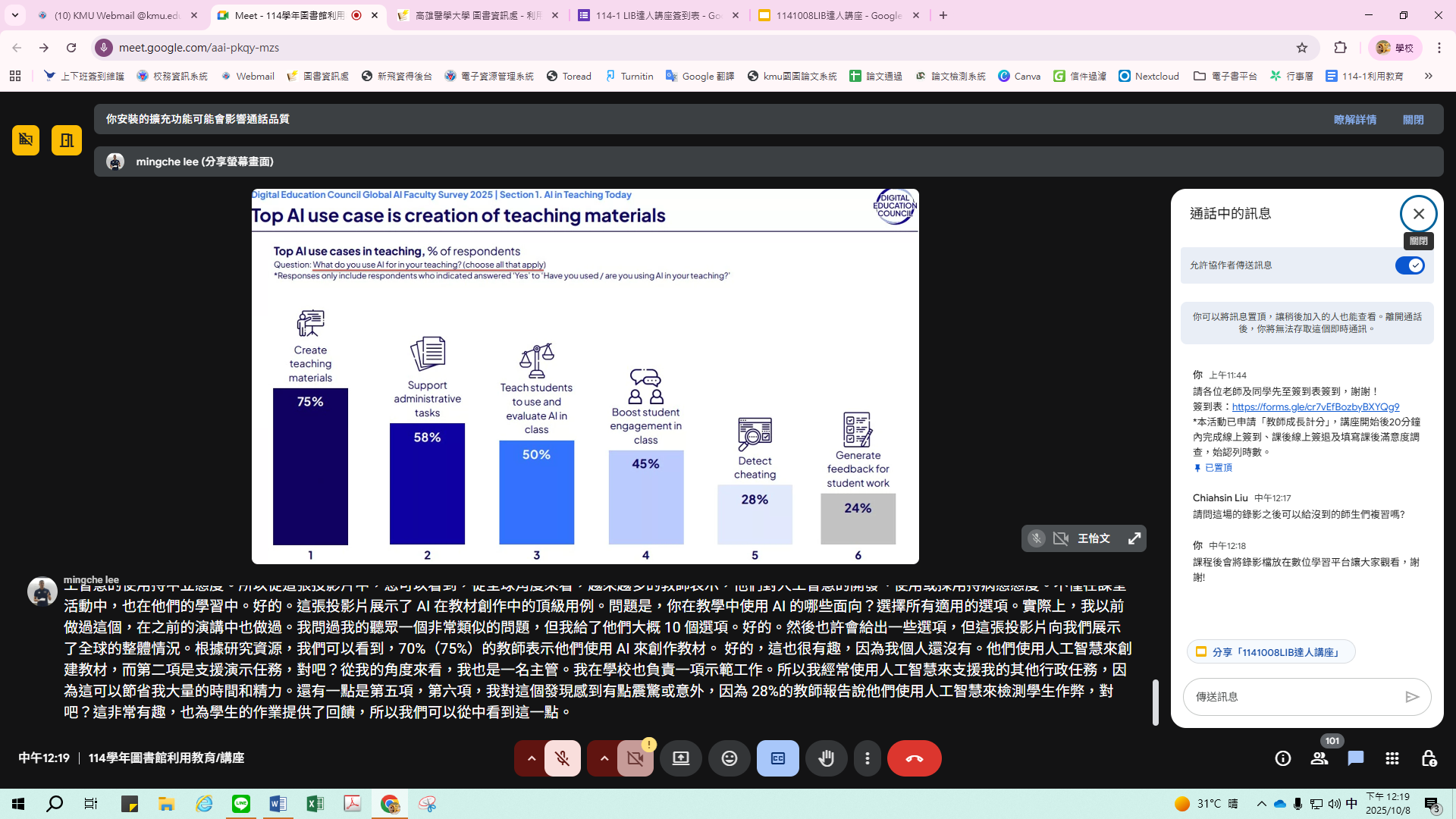The width and height of the screenshot is (1456, 819).
Task: Unmute the microphone button
Action: pyautogui.click(x=562, y=758)
